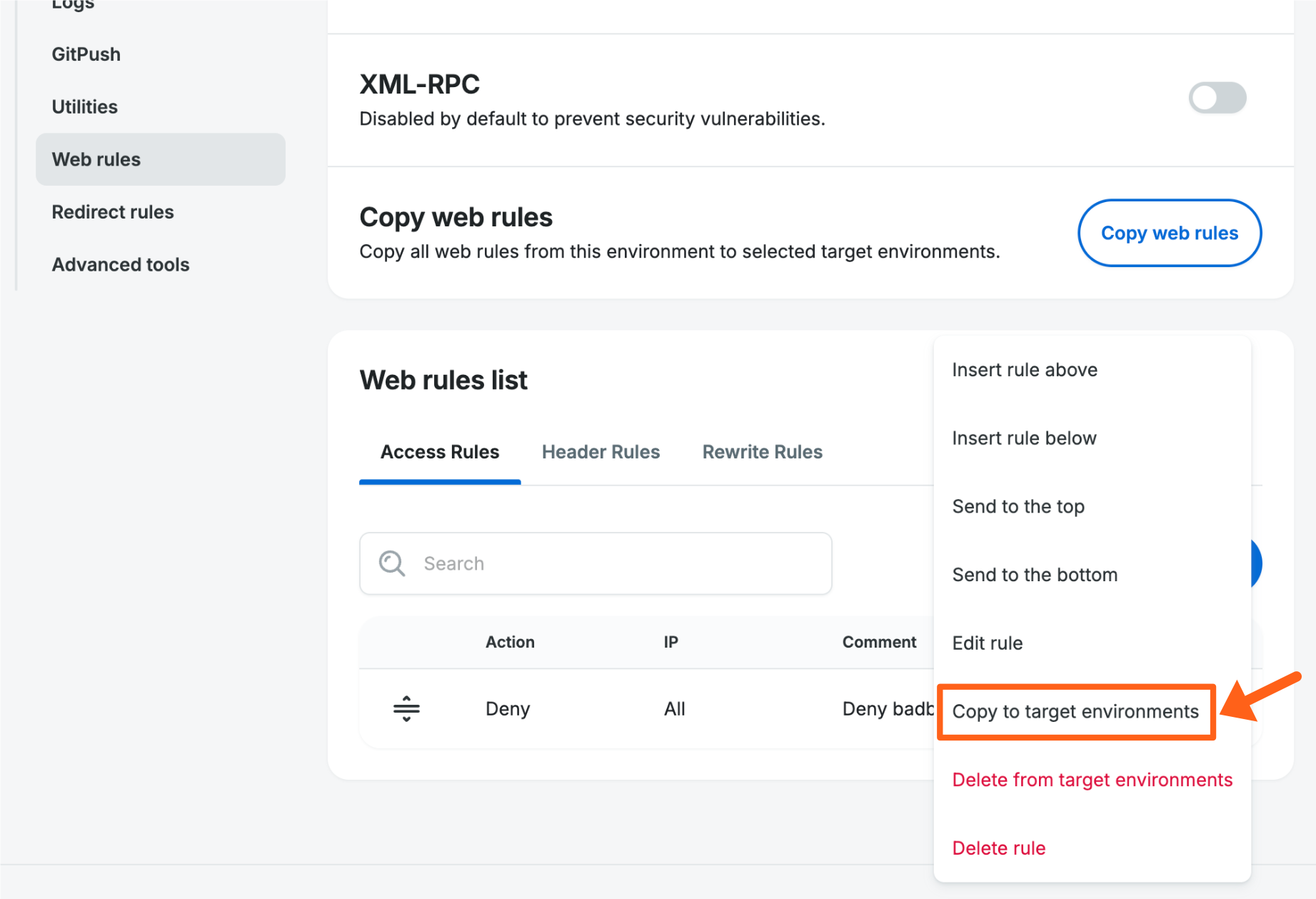Screen dimensions: 1316x899
Task: Open the Utilities page
Action: (x=84, y=106)
